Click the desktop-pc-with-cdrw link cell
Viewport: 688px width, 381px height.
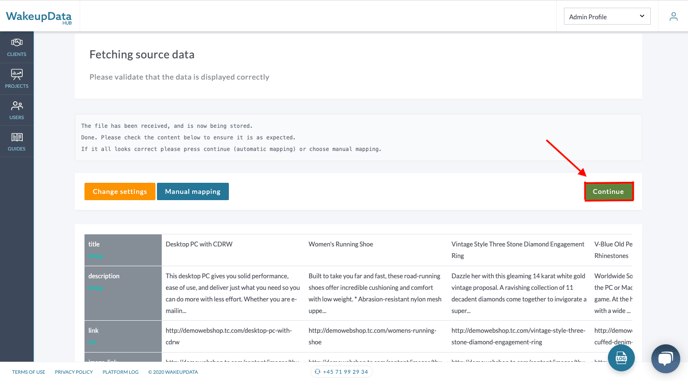click(x=233, y=336)
